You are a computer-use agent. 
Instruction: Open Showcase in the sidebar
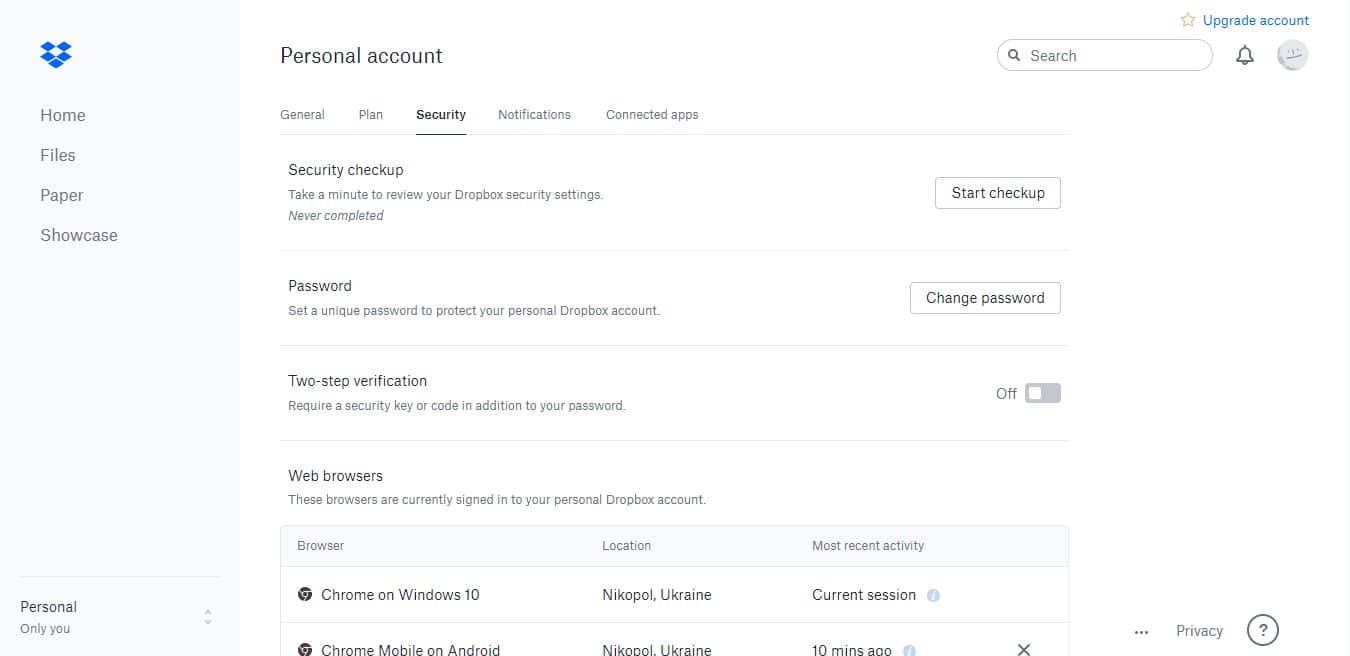79,235
